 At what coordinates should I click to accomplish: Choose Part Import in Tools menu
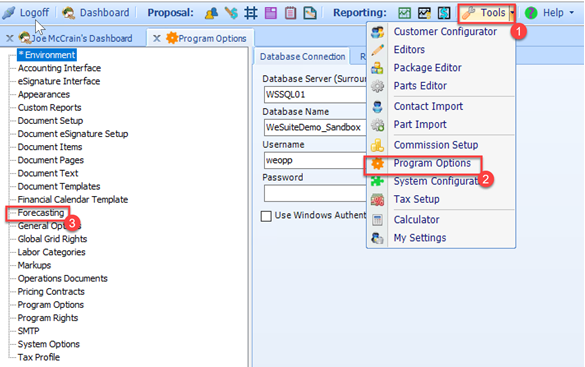click(420, 125)
